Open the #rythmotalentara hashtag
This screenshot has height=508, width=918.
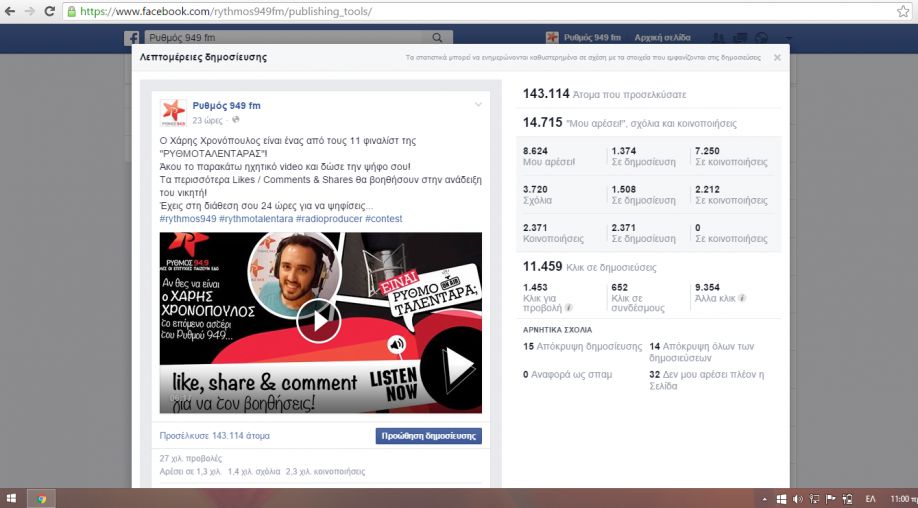(x=256, y=218)
